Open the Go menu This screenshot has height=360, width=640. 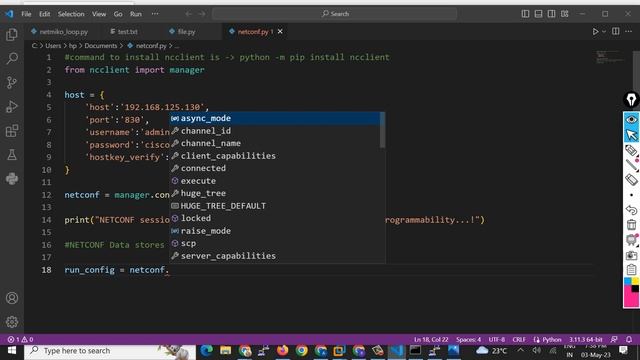pos(118,14)
